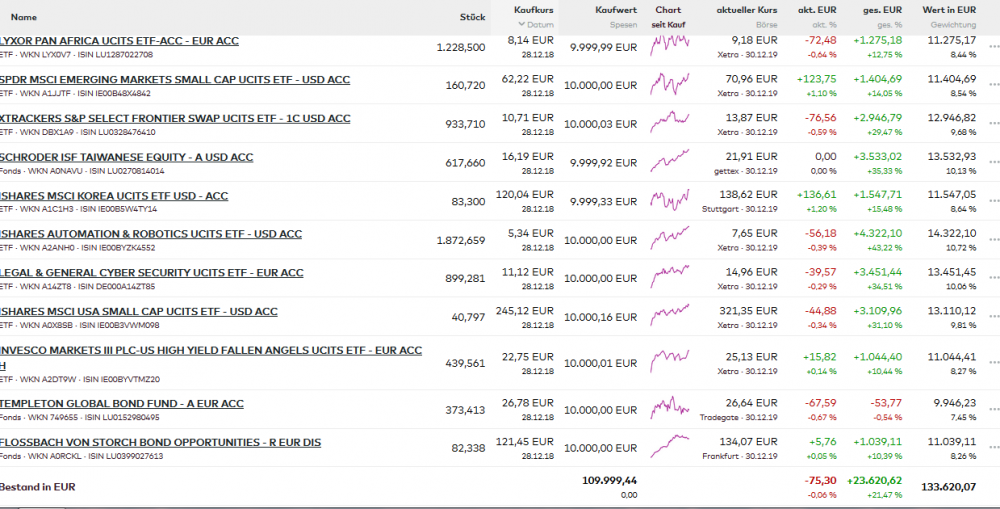The height and width of the screenshot is (509, 1000).
Task: Sort the table by the Name column
Action: 24,17
